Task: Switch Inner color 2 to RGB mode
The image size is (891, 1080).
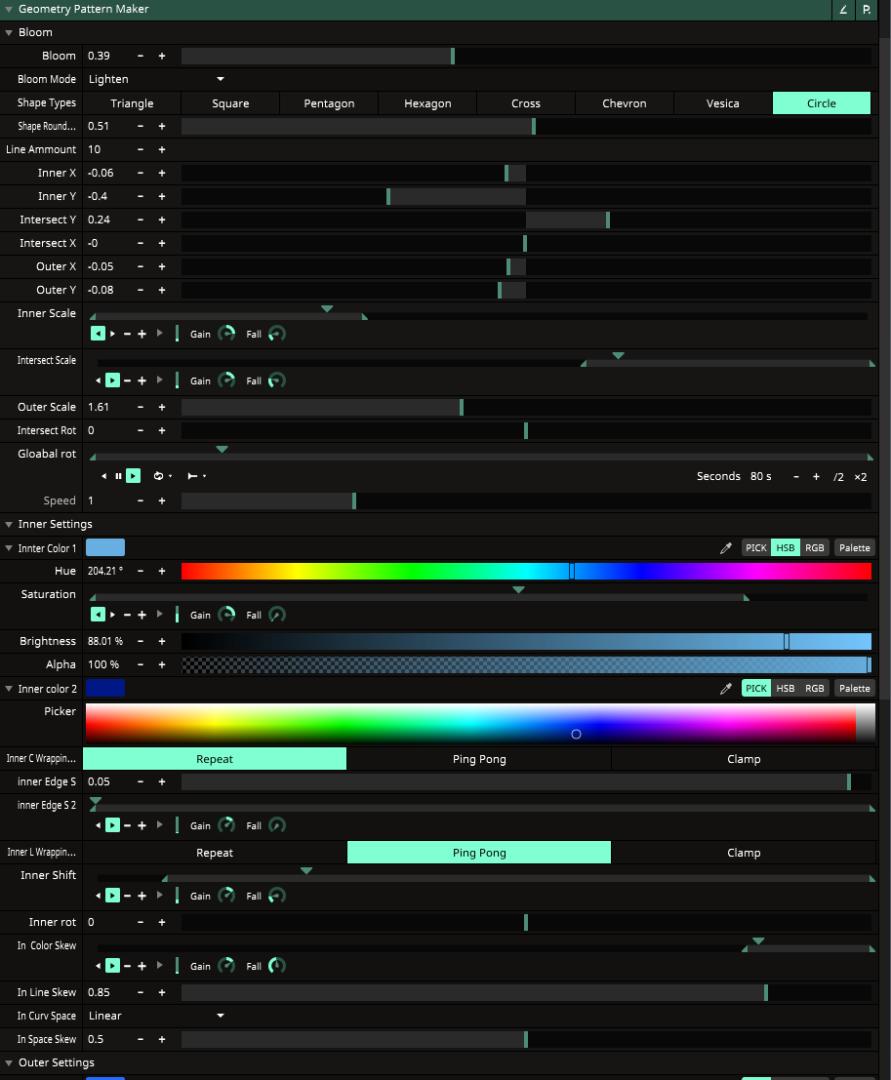Action: 815,689
